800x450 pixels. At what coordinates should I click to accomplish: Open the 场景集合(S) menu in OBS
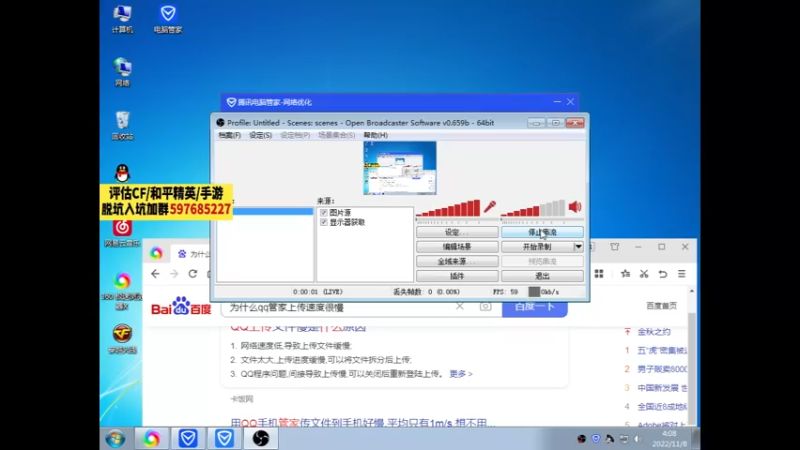tap(336, 135)
